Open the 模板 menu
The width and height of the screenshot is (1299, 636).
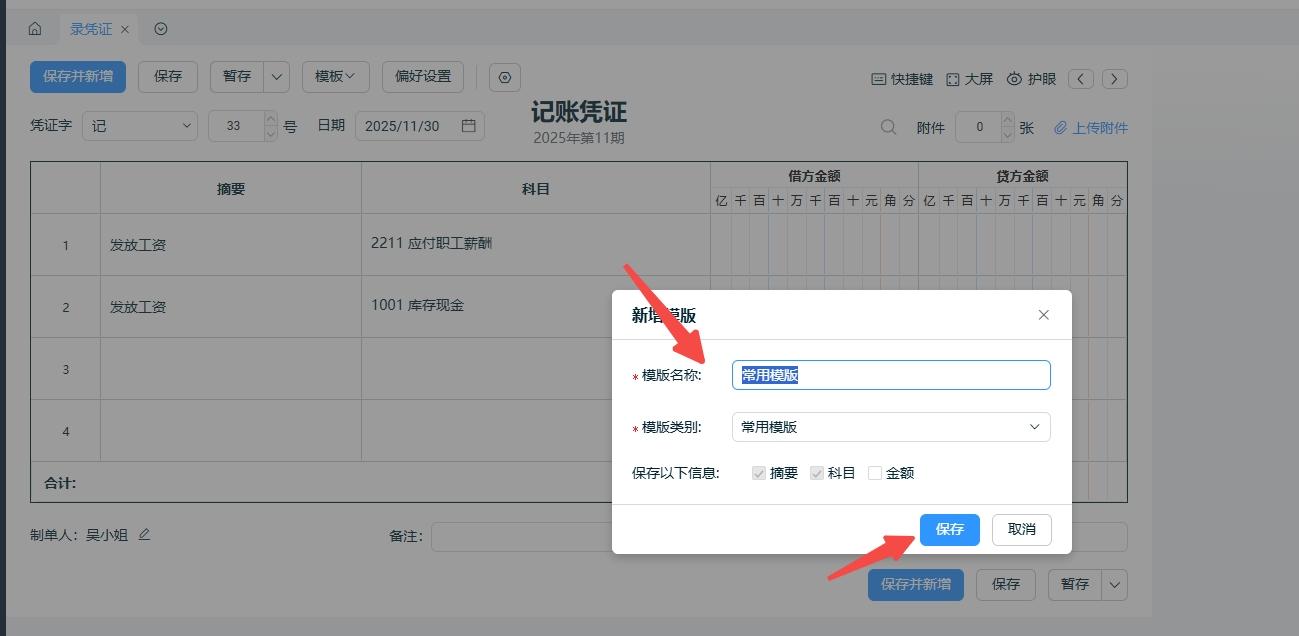coord(336,77)
